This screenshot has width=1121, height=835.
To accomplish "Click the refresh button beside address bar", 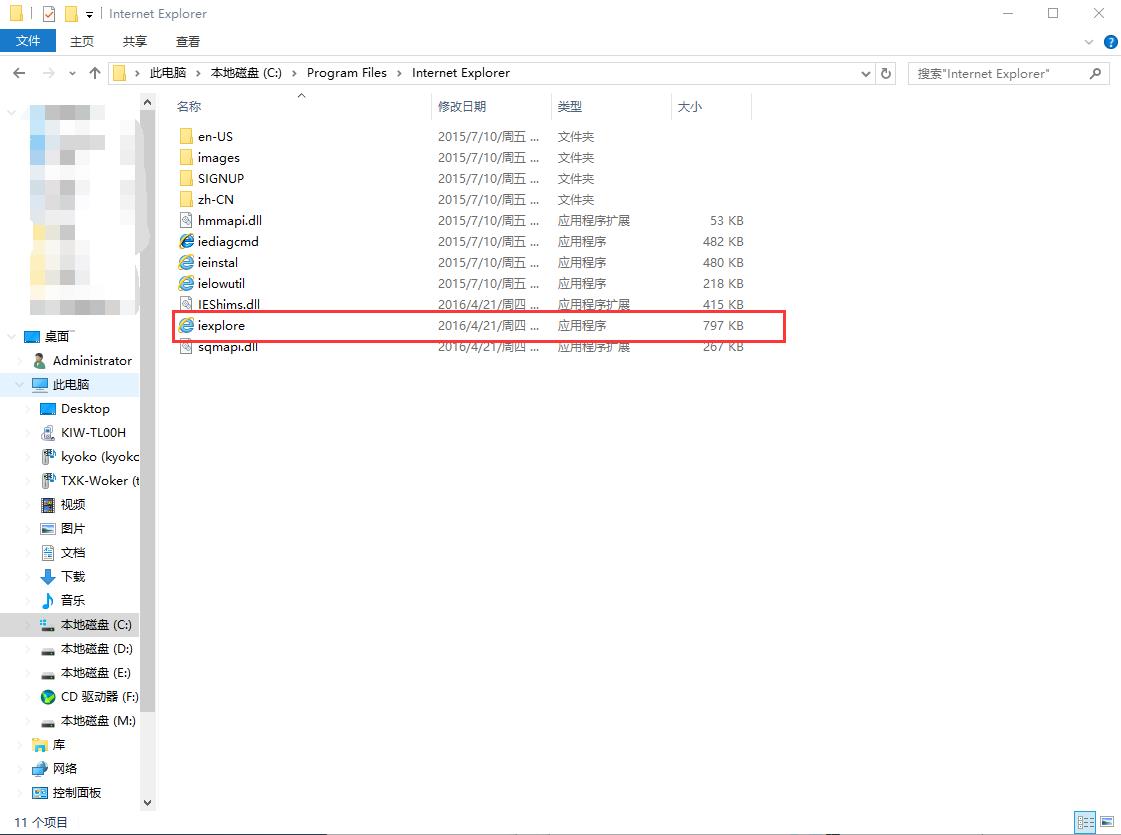I will coord(886,73).
